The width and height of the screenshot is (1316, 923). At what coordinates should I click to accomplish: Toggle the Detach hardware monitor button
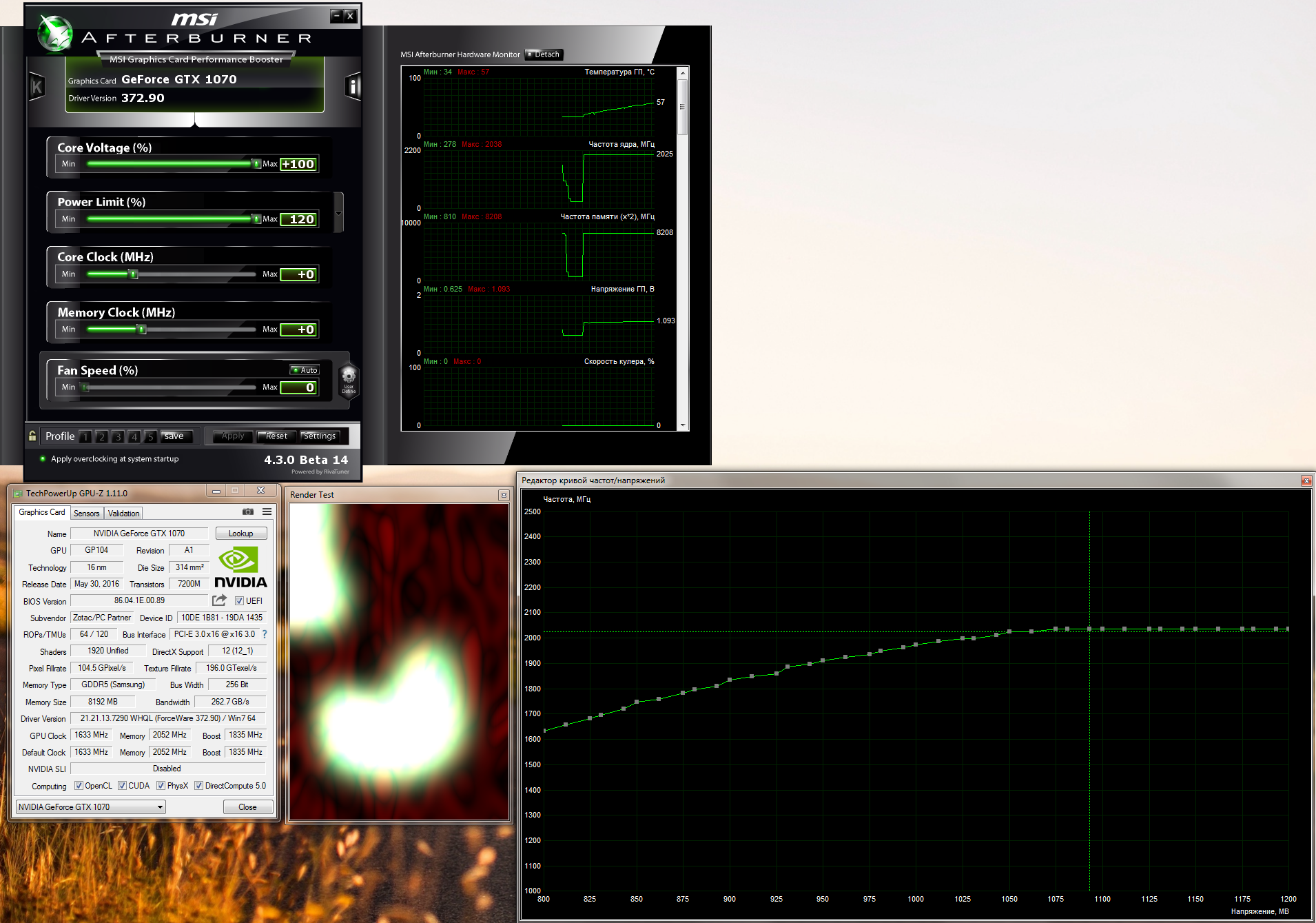pos(544,54)
